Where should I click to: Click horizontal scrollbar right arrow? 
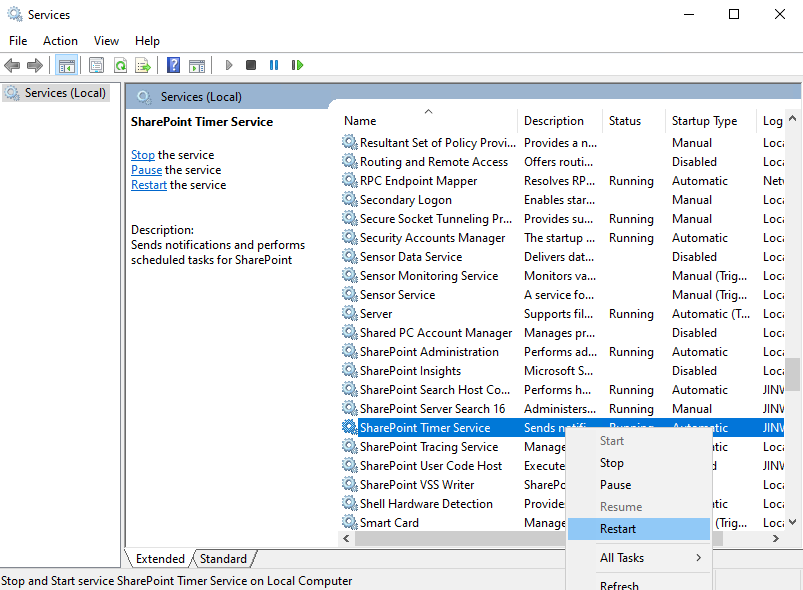(776, 538)
